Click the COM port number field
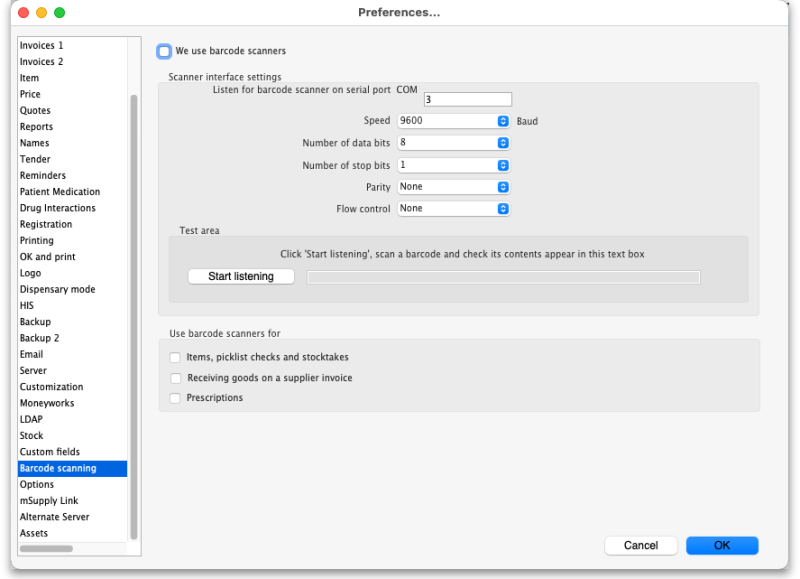800x579 pixels. click(467, 99)
